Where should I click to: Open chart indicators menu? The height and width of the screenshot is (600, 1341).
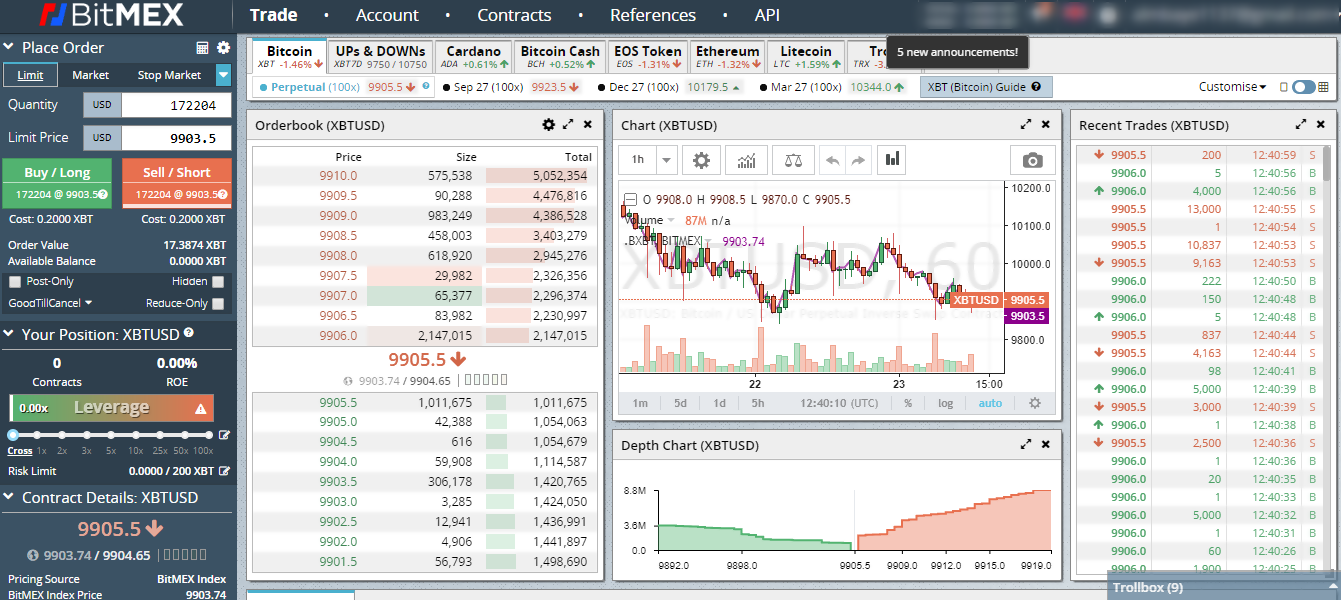tap(746, 160)
